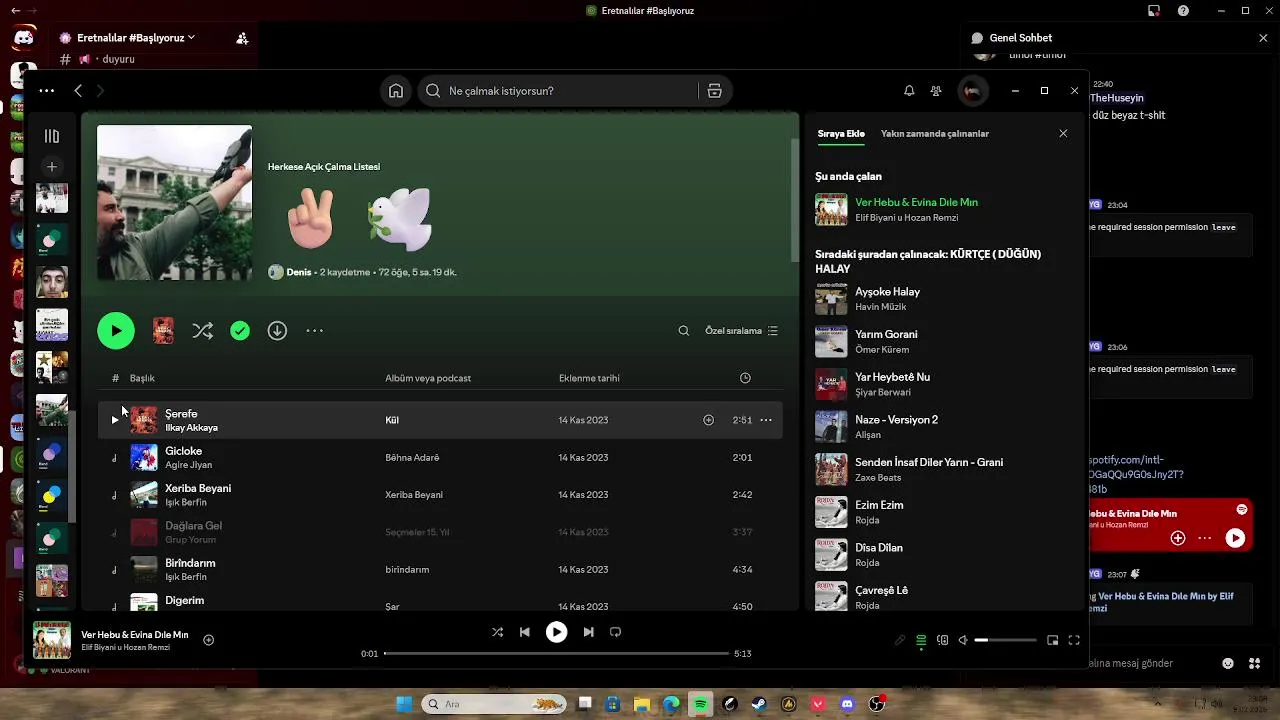Add Şerefe to liked songs
The width and height of the screenshot is (1280, 720).
(708, 420)
